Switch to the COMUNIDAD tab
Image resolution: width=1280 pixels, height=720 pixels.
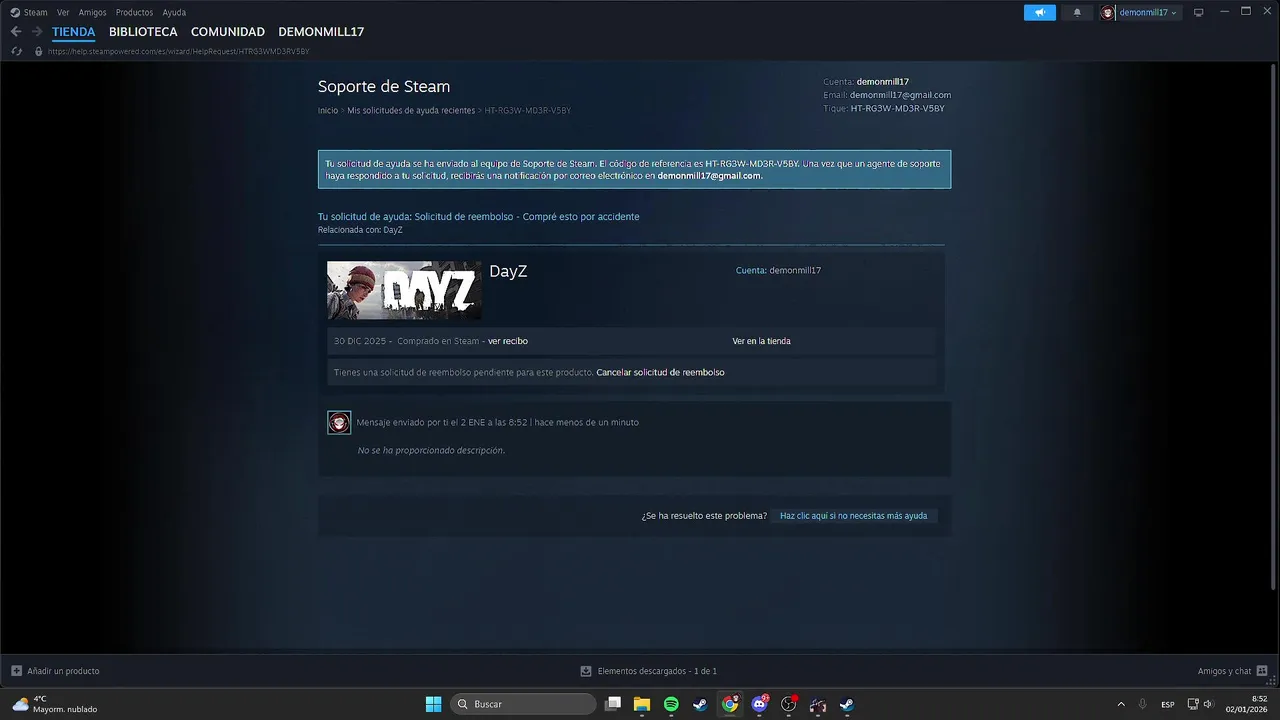click(x=228, y=32)
